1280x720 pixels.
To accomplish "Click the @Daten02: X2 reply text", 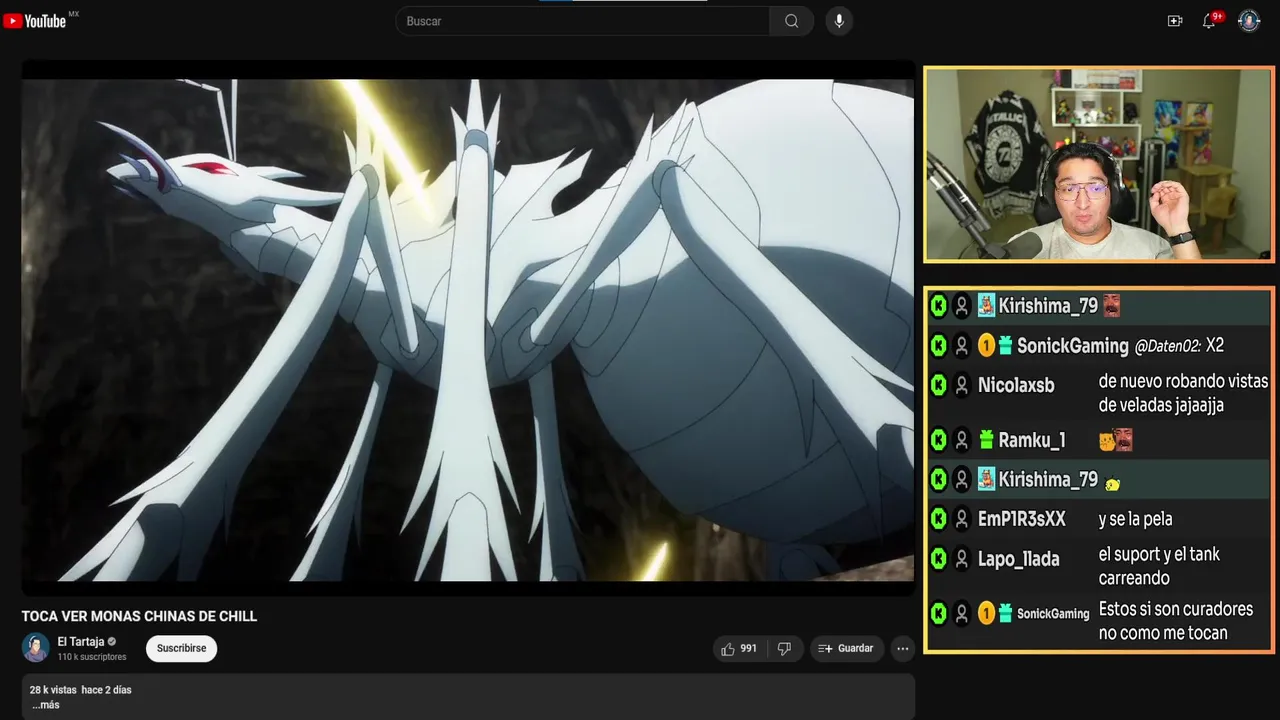I will pos(1179,346).
